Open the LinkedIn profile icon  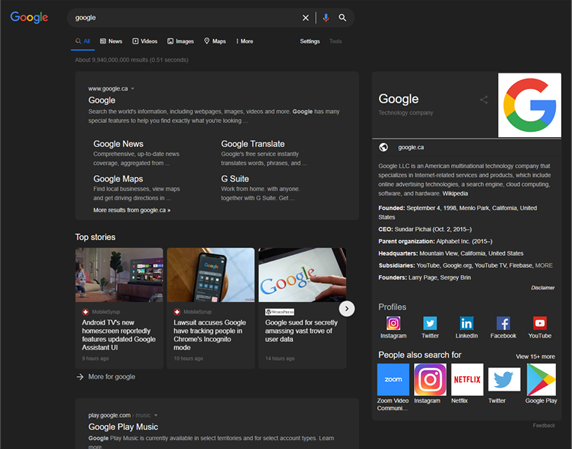point(467,323)
